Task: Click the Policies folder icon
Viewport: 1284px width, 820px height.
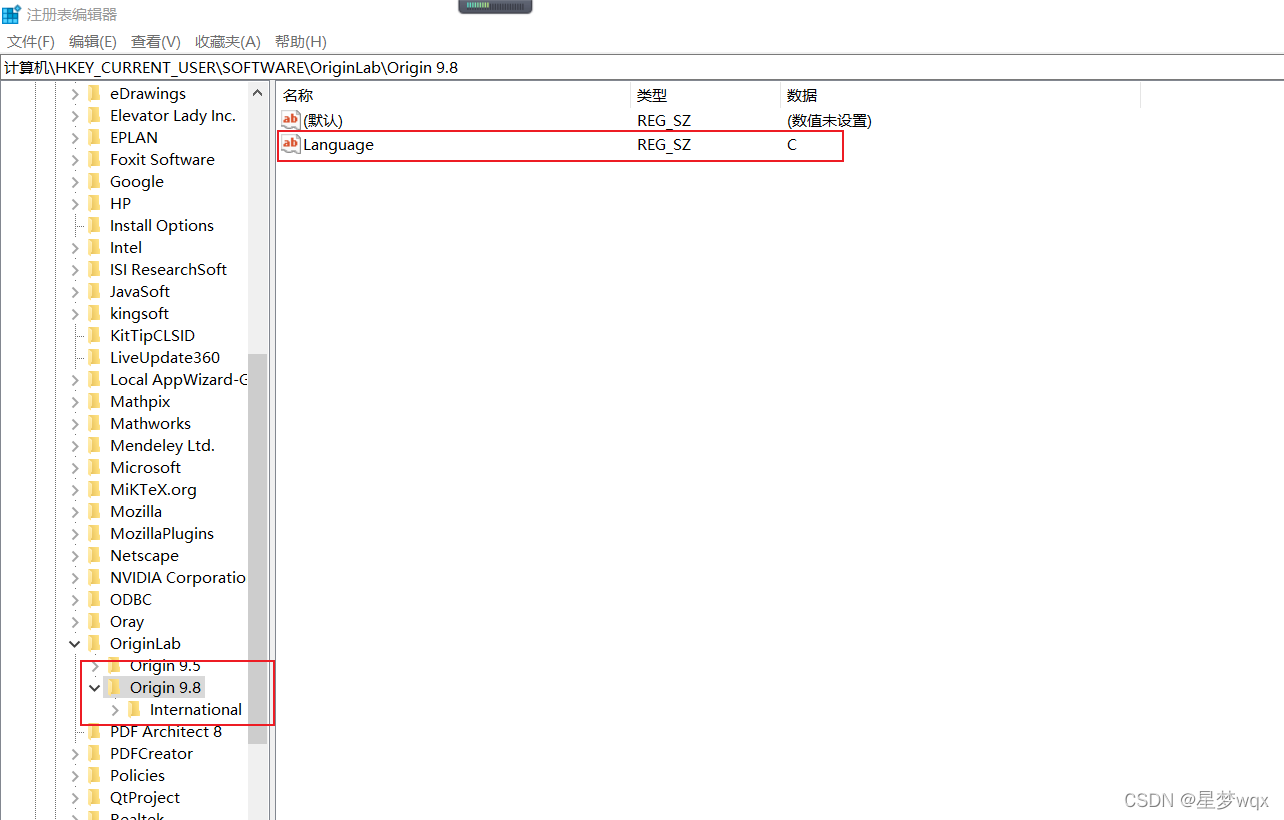Action: (95, 776)
